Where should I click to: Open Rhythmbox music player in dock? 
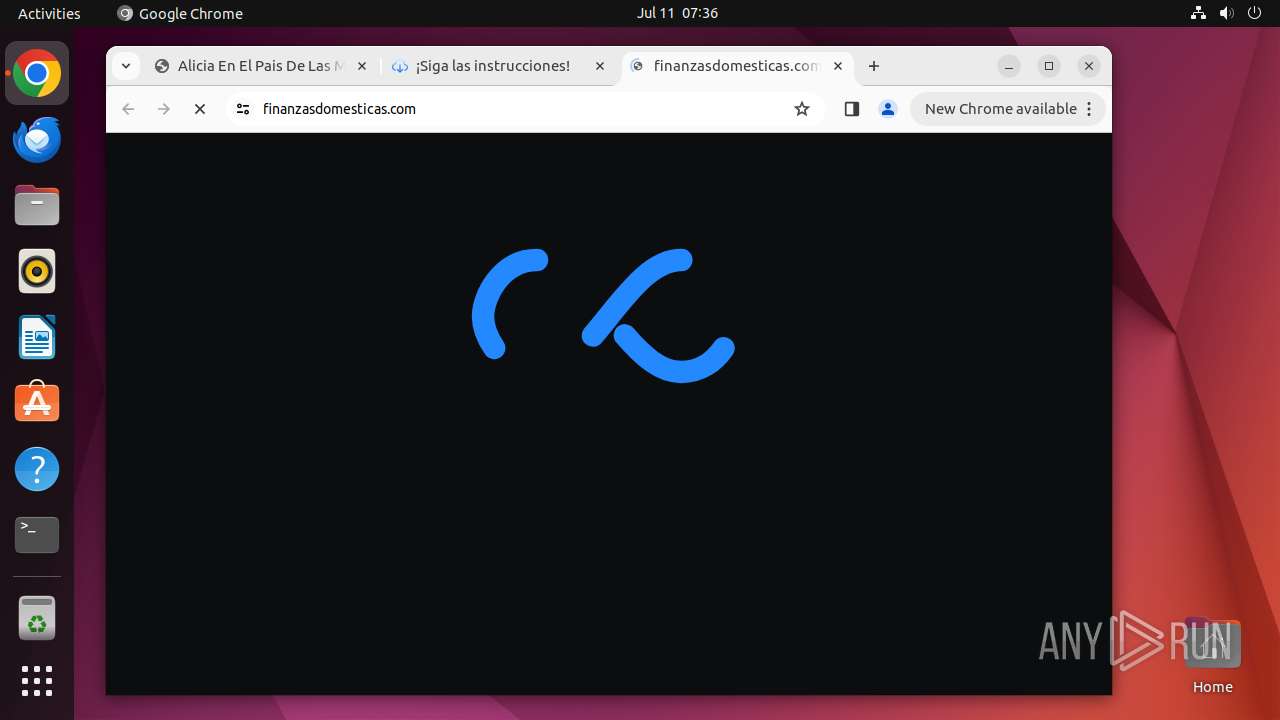(37, 272)
